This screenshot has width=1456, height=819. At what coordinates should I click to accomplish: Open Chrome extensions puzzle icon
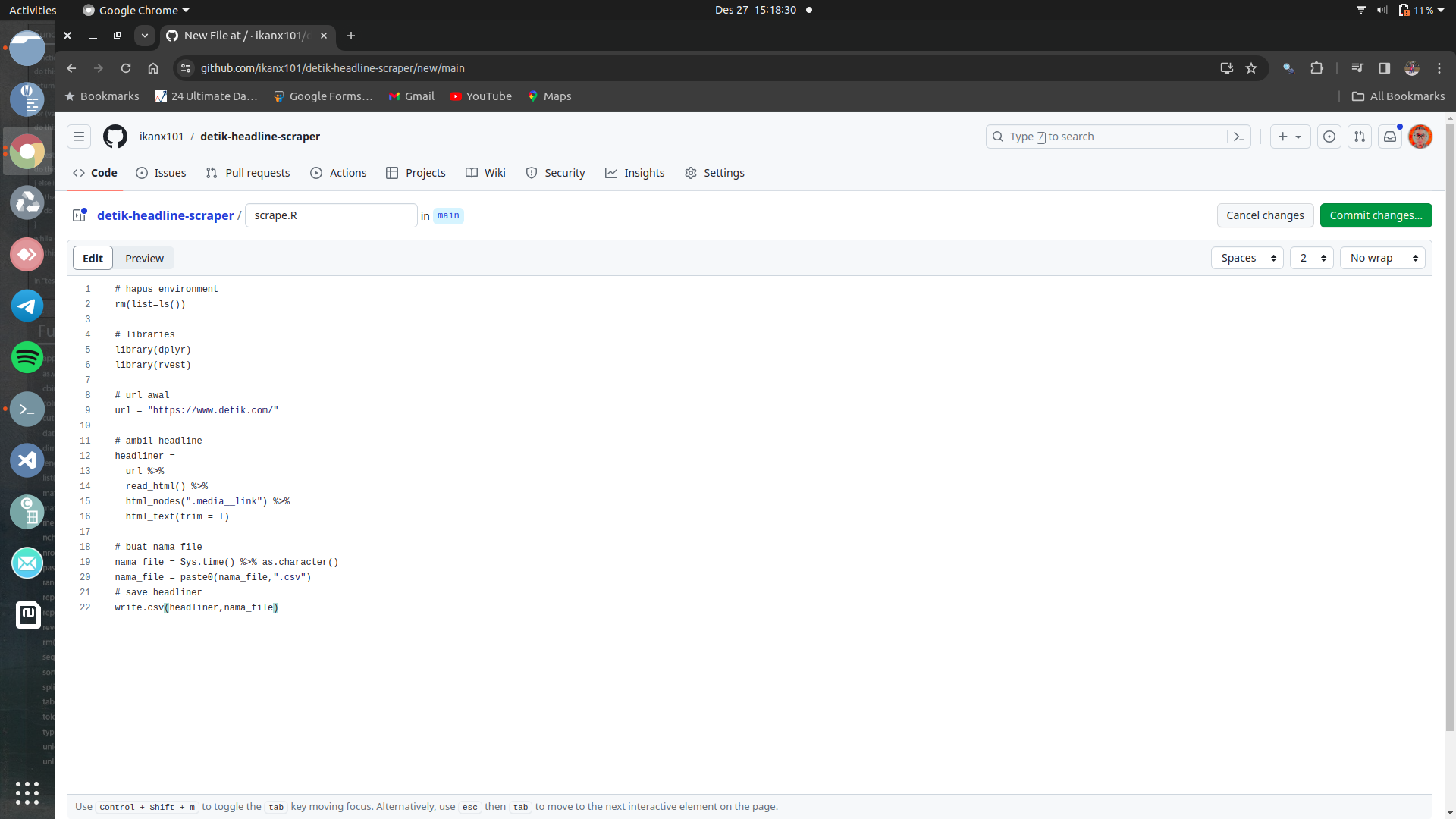1316,68
